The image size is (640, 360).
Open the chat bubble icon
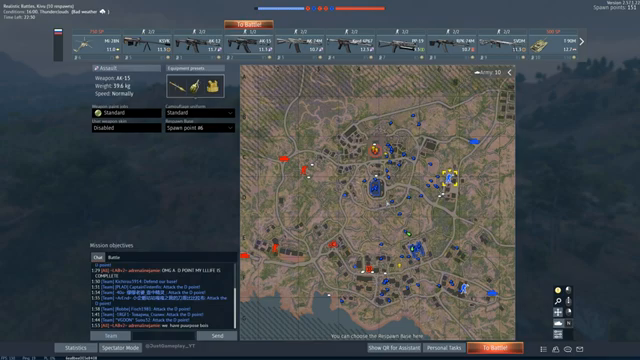[x=568, y=349]
